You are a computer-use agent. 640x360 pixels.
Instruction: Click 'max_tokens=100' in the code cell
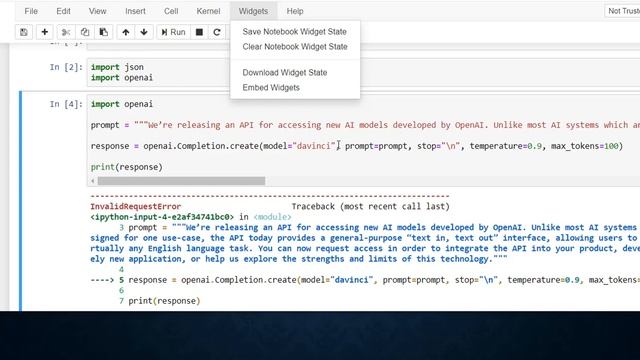tap(584, 146)
